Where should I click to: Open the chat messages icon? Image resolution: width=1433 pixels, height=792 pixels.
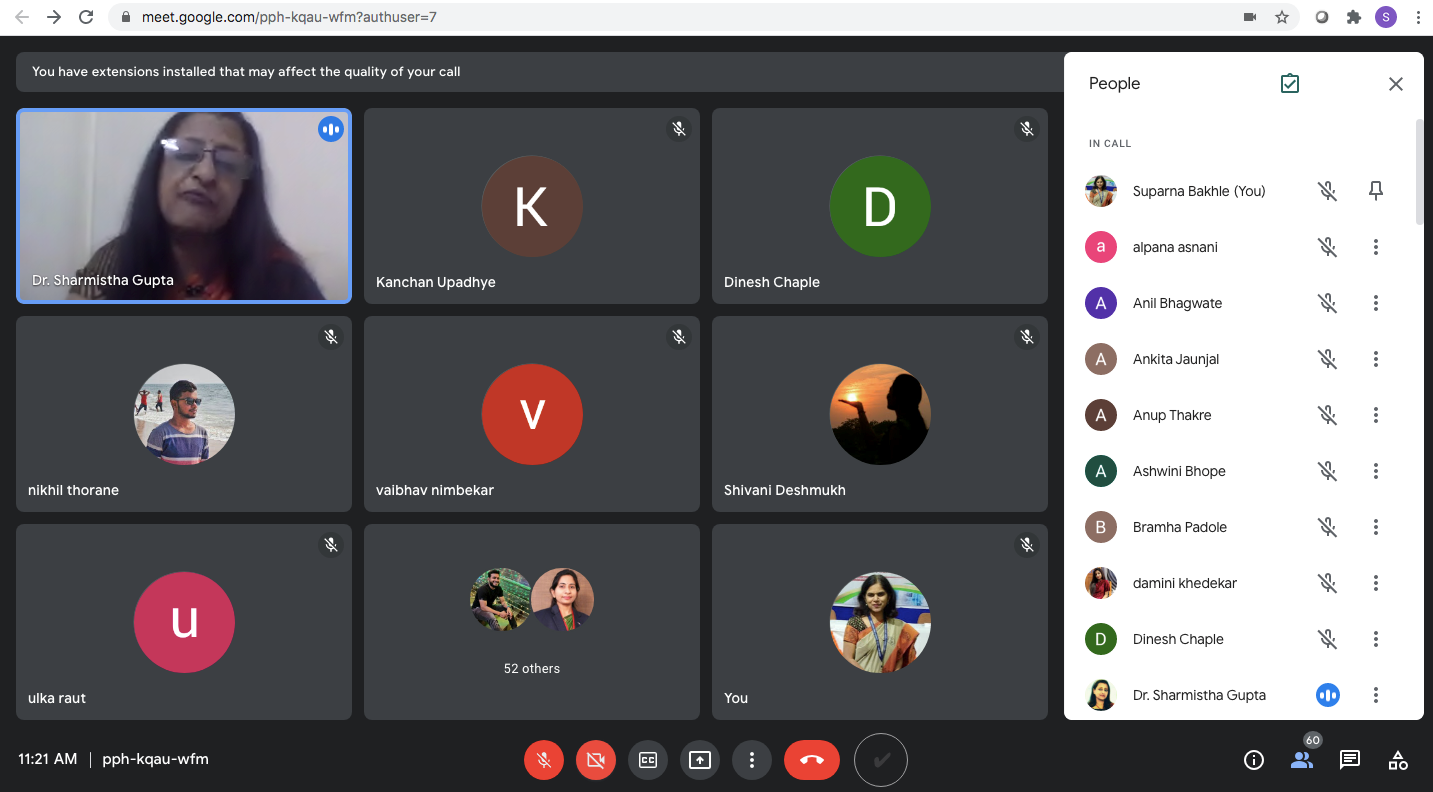(x=1350, y=760)
